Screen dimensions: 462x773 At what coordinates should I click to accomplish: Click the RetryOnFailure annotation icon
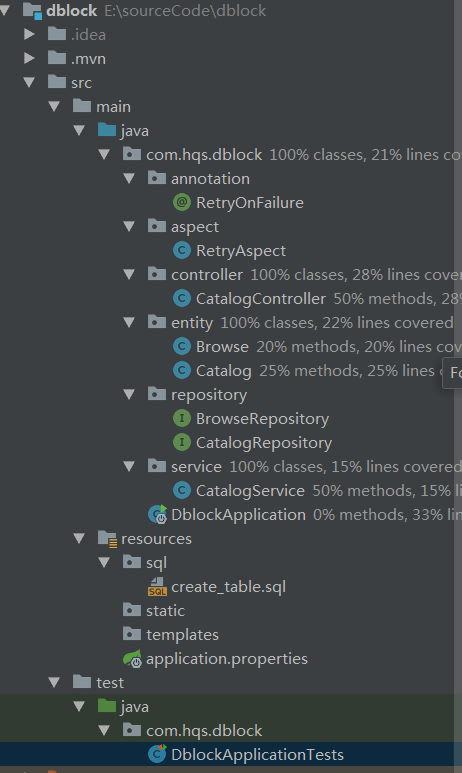(x=182, y=202)
